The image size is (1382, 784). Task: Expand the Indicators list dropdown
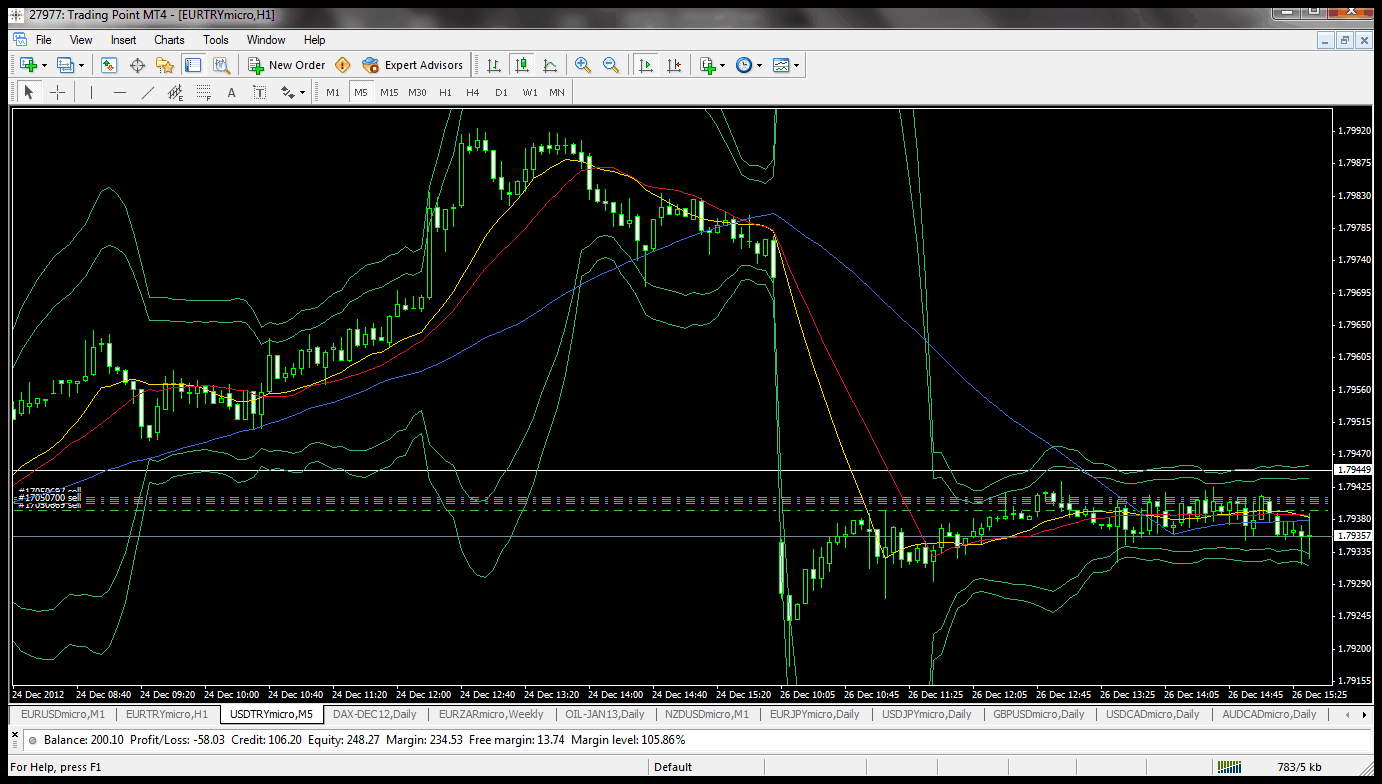coord(714,65)
